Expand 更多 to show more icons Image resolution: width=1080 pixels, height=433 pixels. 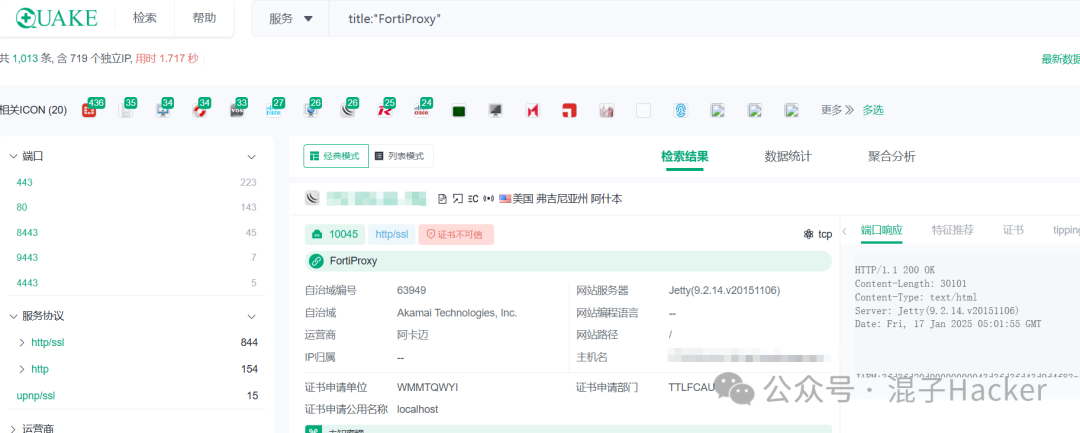point(837,110)
